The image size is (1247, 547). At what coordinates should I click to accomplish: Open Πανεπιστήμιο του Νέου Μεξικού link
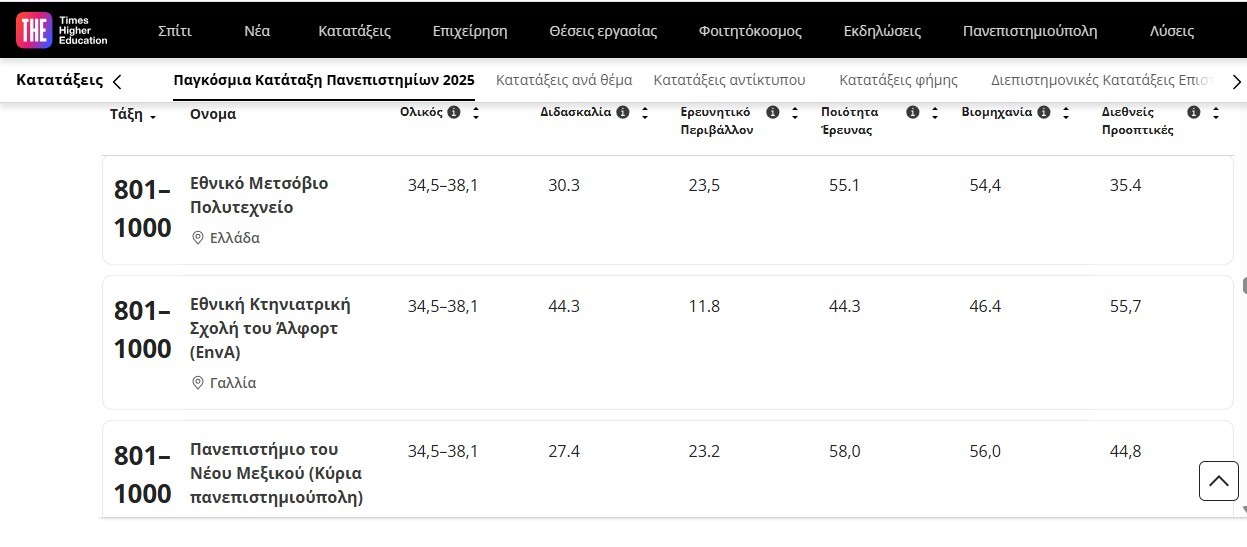point(276,473)
